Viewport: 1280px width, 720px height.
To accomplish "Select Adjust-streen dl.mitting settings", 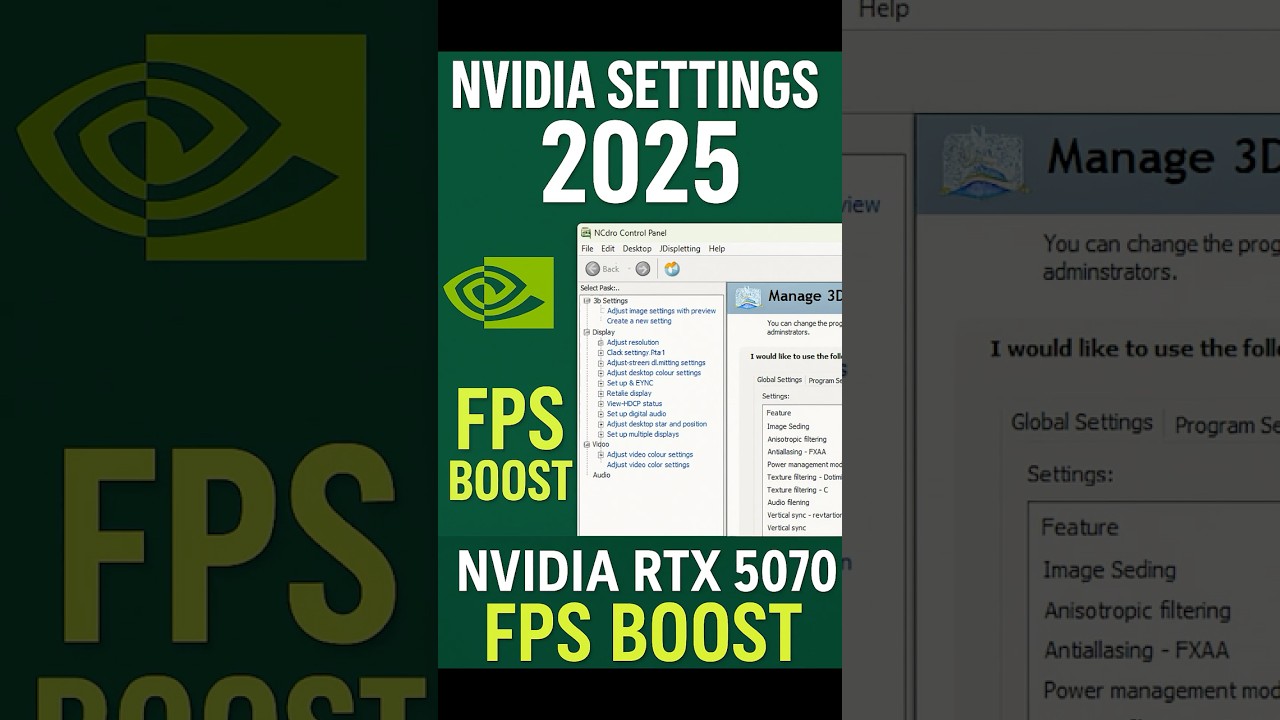I will point(656,363).
